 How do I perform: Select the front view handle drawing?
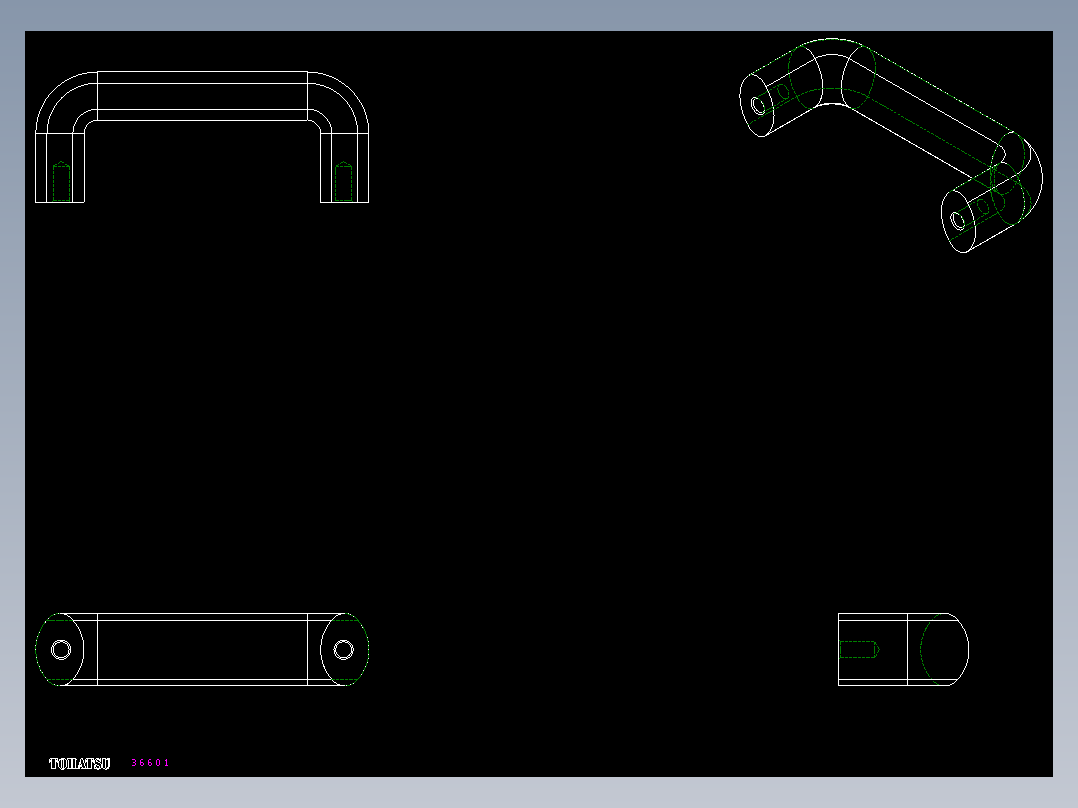202,137
